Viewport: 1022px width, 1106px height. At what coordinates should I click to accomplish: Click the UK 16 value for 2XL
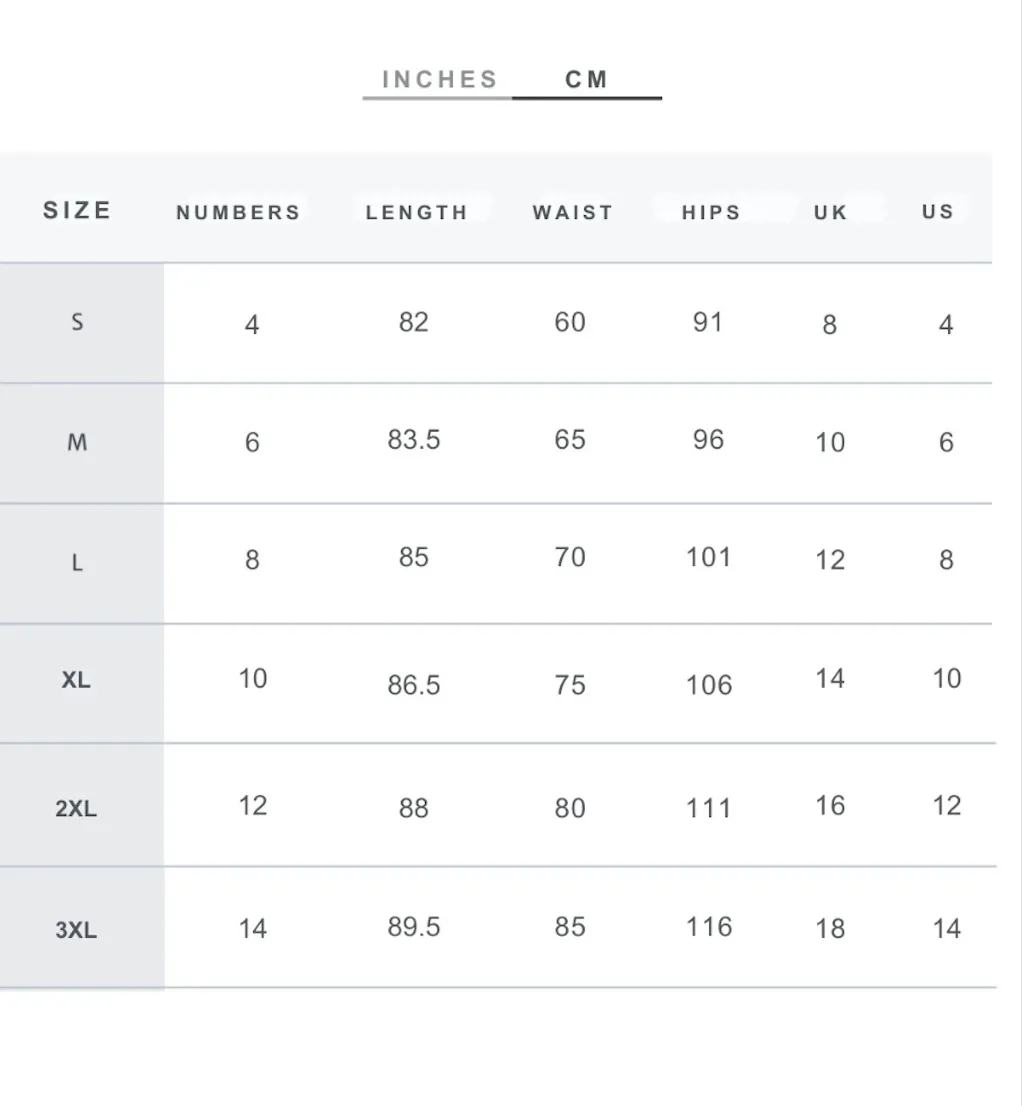830,806
